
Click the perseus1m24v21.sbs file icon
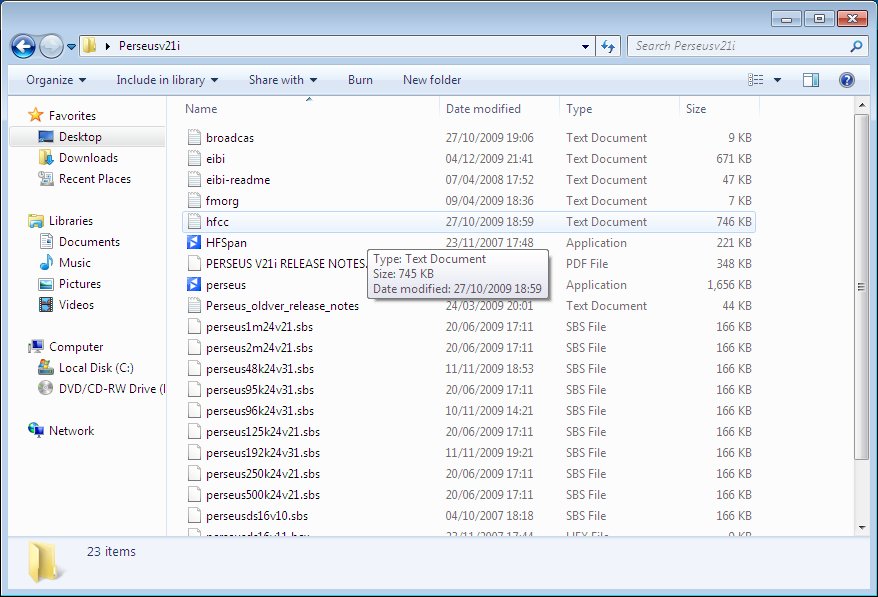tap(194, 327)
